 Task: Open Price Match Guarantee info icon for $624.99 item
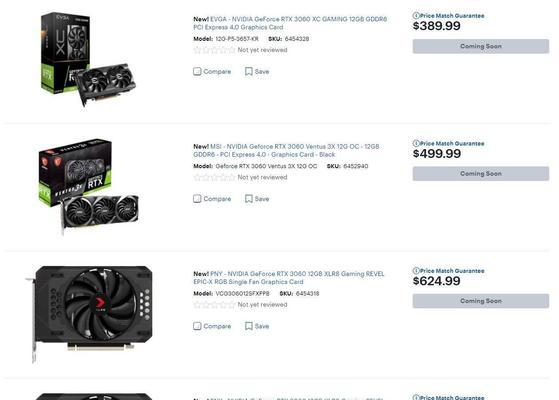click(x=416, y=271)
